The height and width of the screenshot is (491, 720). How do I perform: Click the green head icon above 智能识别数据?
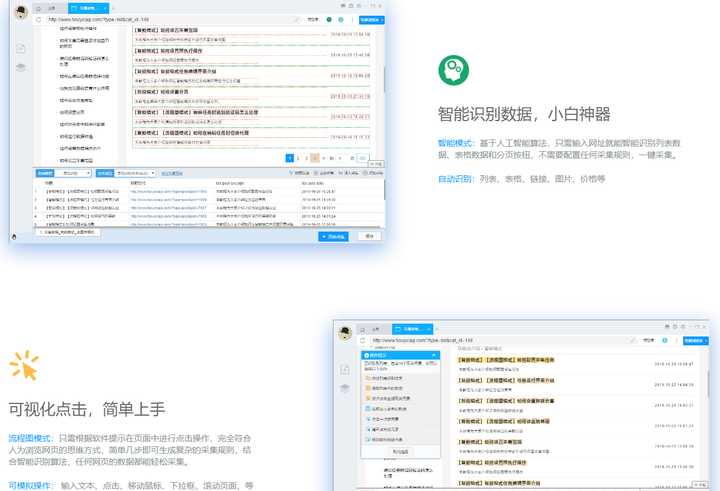click(454, 70)
